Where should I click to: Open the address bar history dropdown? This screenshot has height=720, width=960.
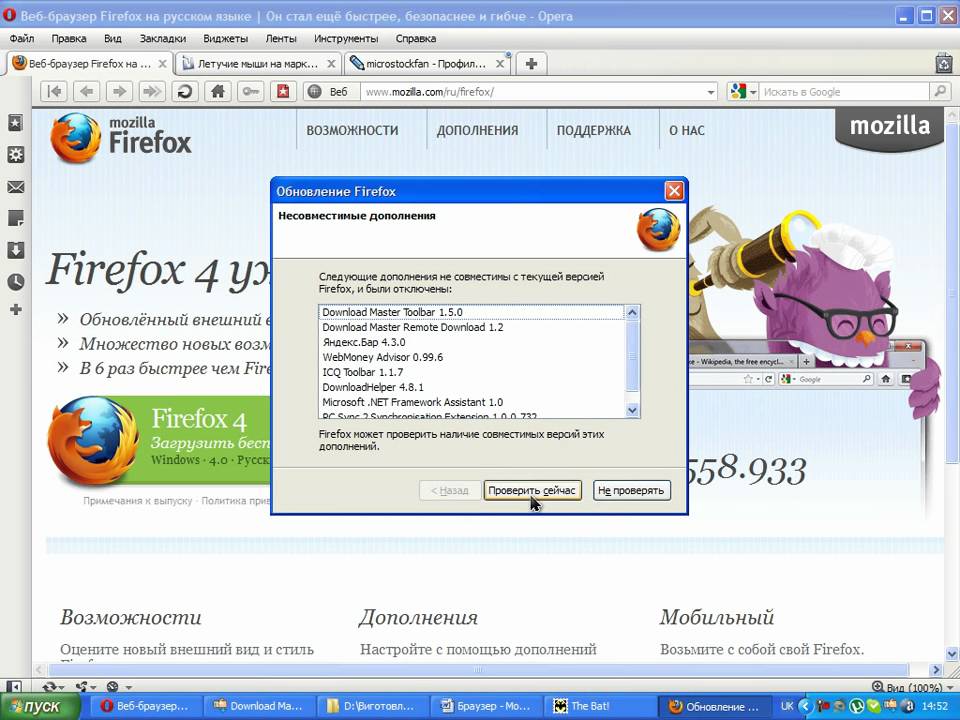point(710,92)
